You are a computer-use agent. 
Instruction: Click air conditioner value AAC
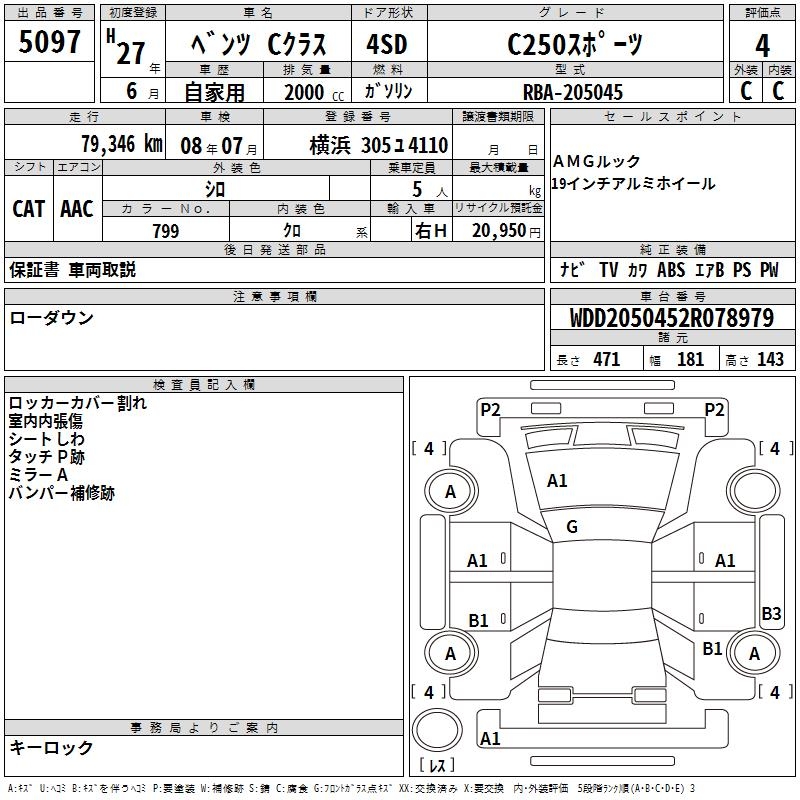pyautogui.click(x=77, y=209)
